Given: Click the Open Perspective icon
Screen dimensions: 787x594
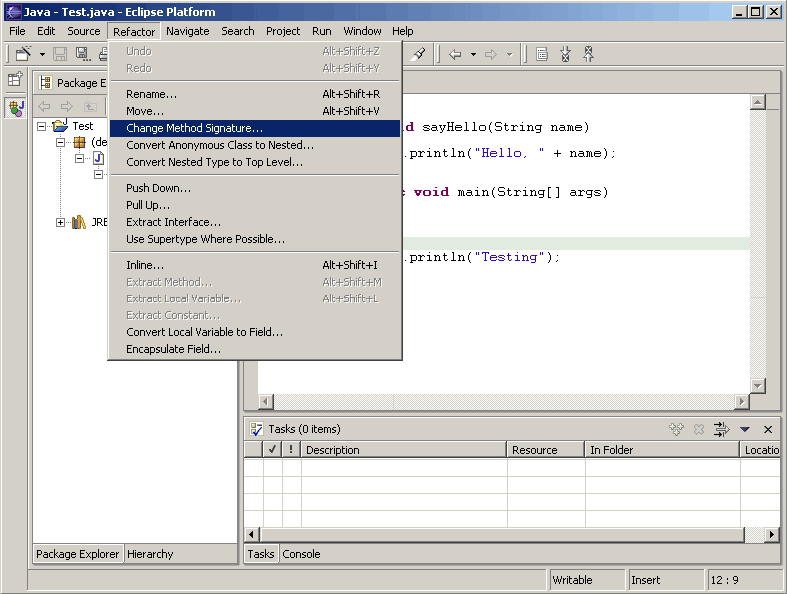Looking at the screenshot, I should (x=15, y=79).
